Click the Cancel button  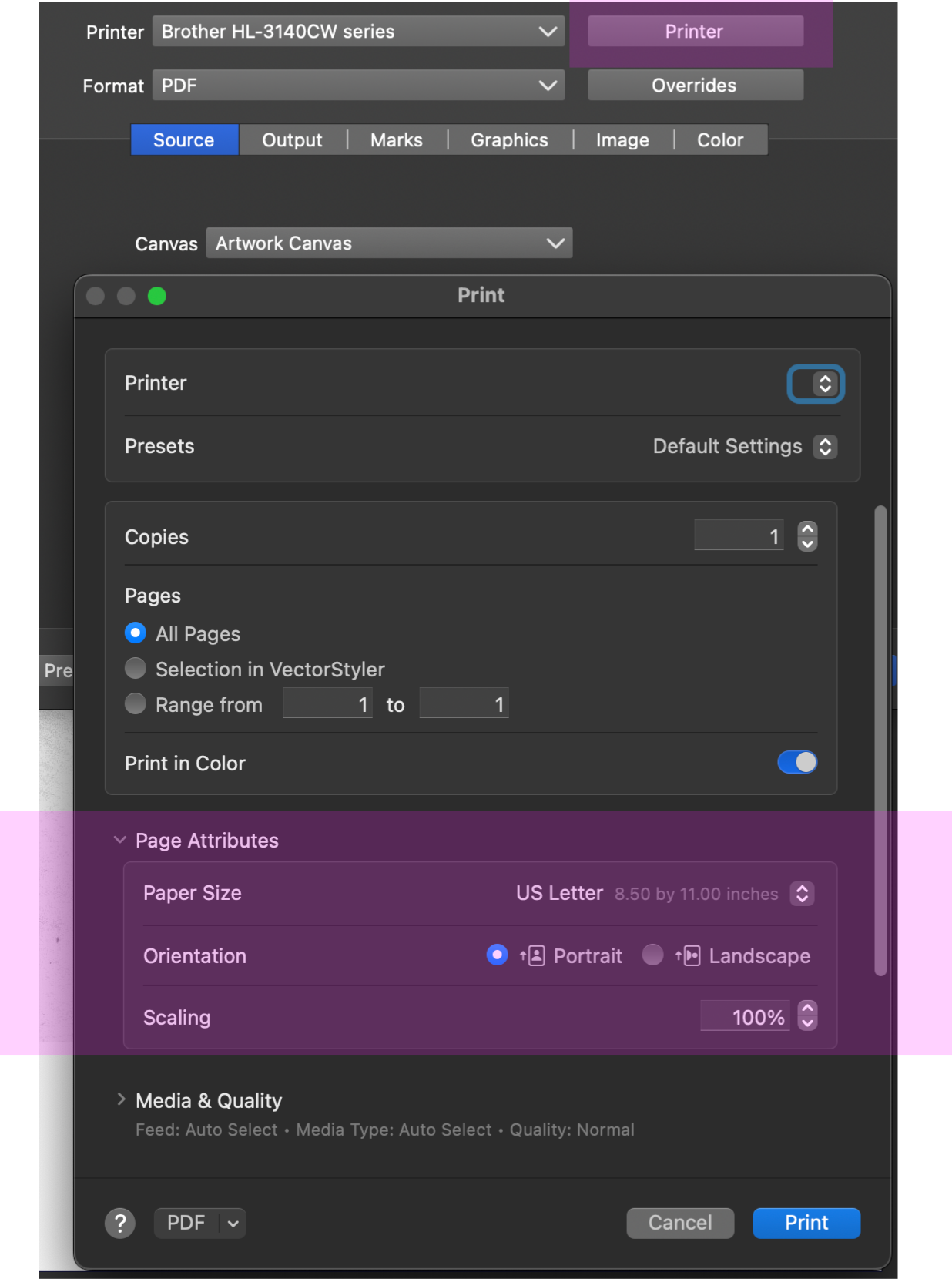point(680,1223)
